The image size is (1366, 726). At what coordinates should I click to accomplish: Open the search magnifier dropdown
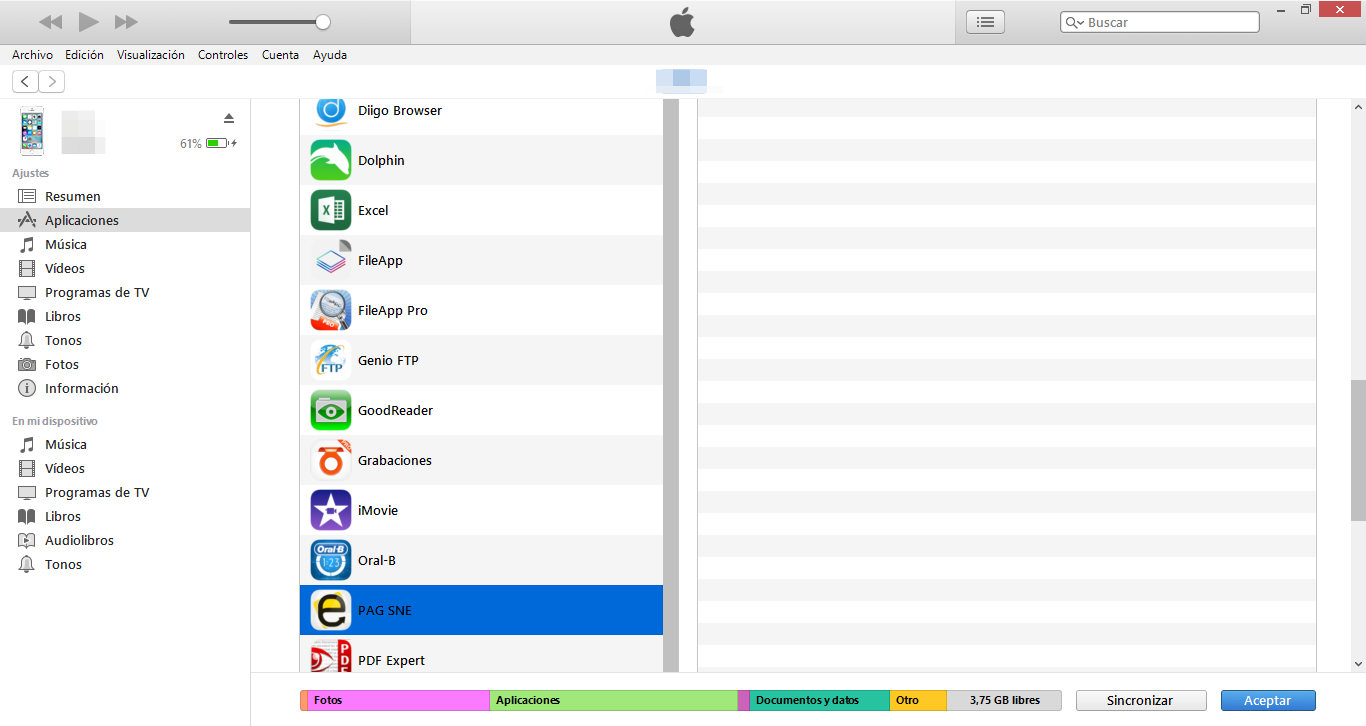pos(1075,22)
